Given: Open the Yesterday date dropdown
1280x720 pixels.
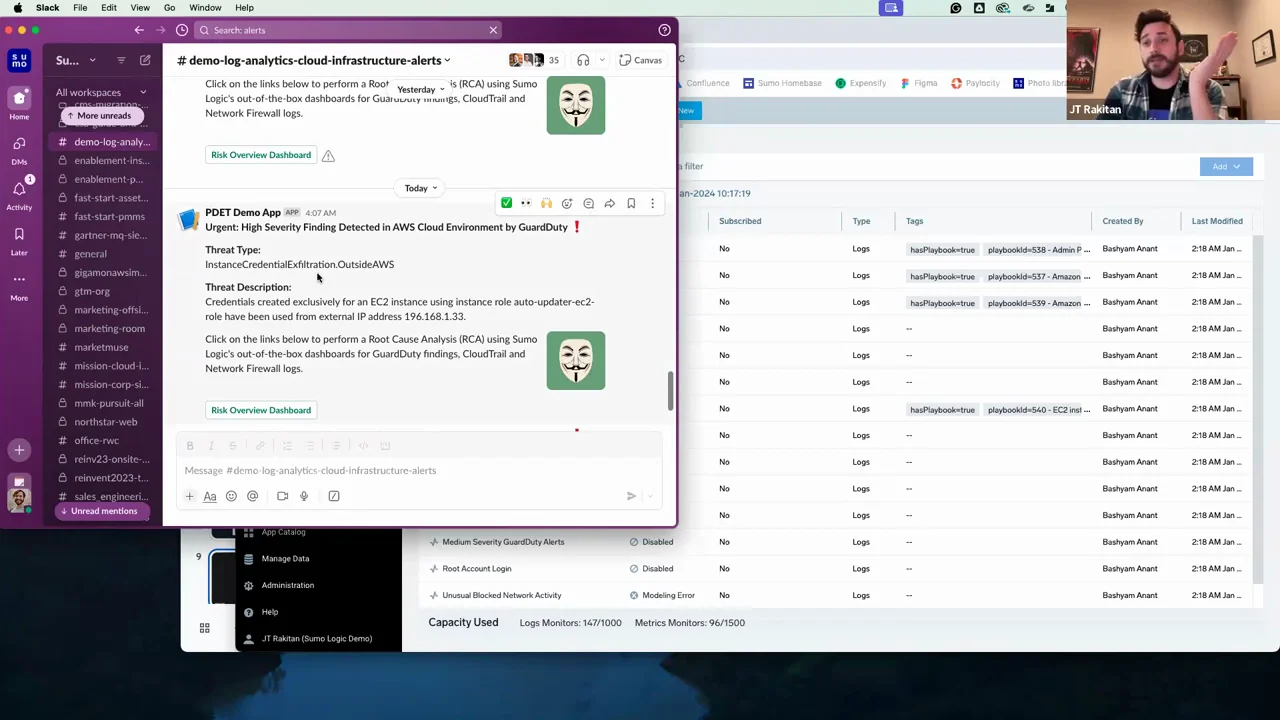Looking at the screenshot, I should (421, 90).
